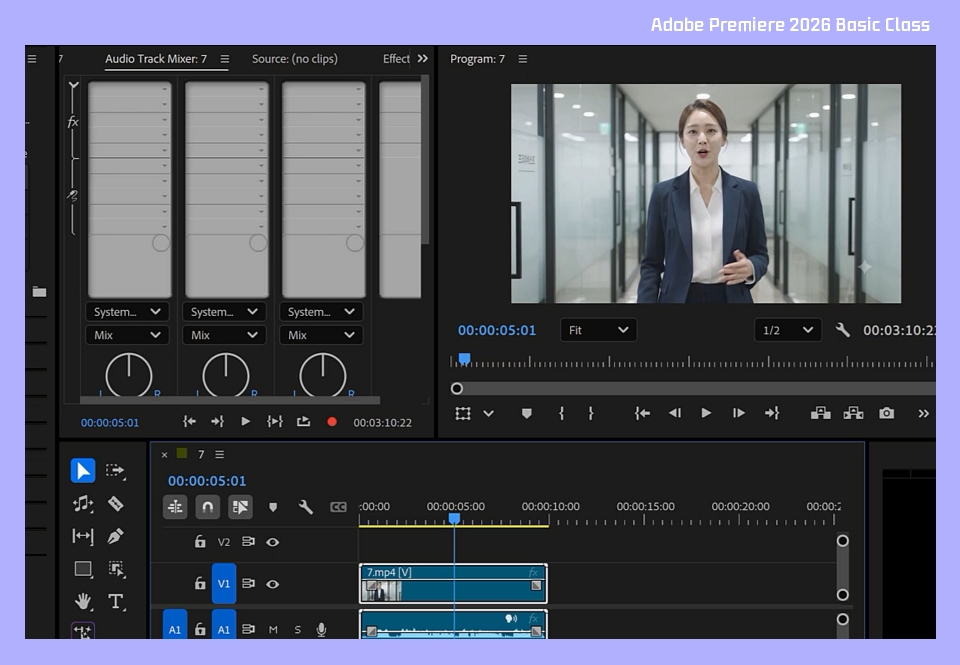Play the sequence in Program monitor
This screenshot has height=665, width=960.
[706, 413]
